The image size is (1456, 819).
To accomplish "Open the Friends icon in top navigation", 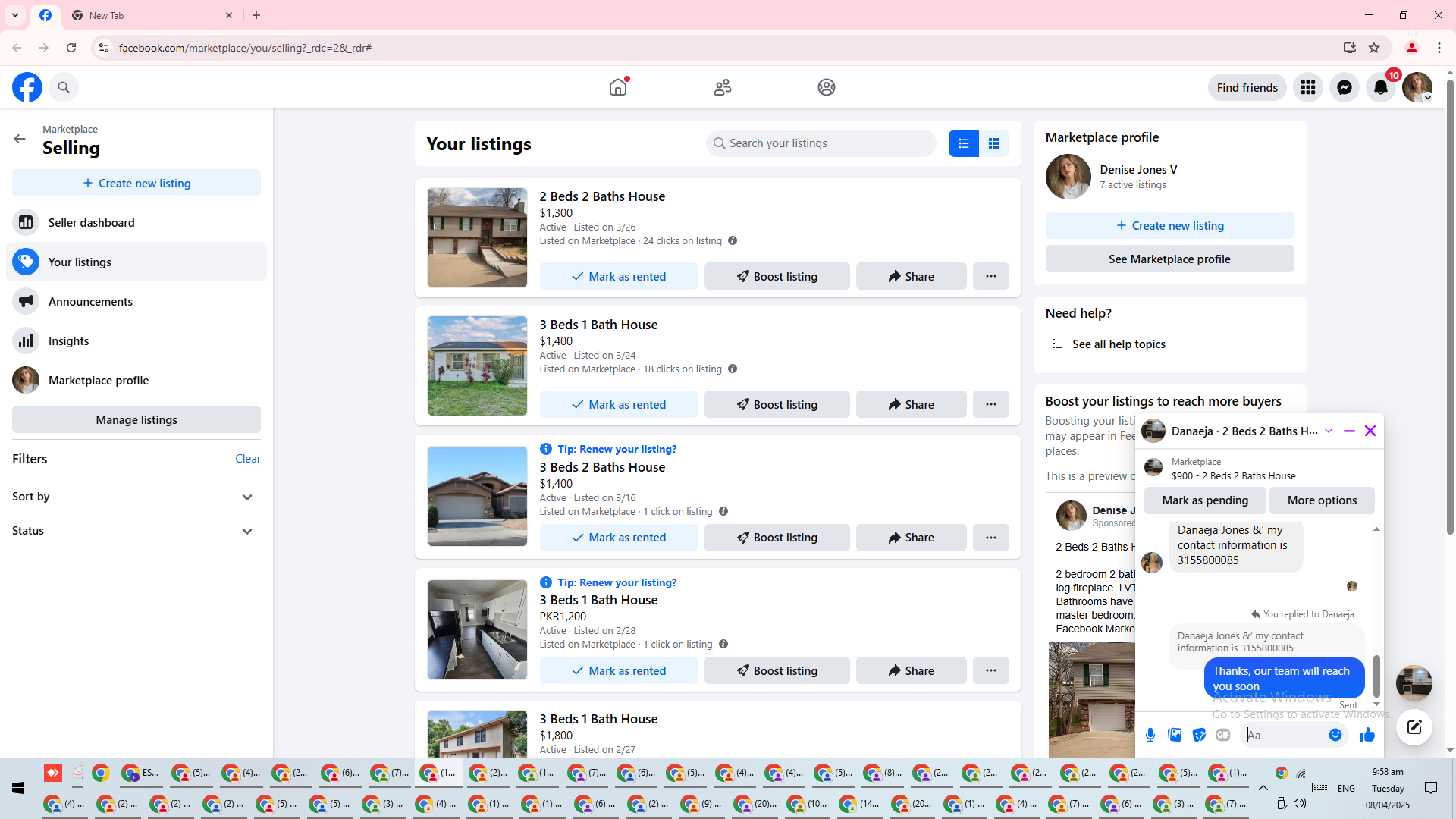I will (722, 87).
